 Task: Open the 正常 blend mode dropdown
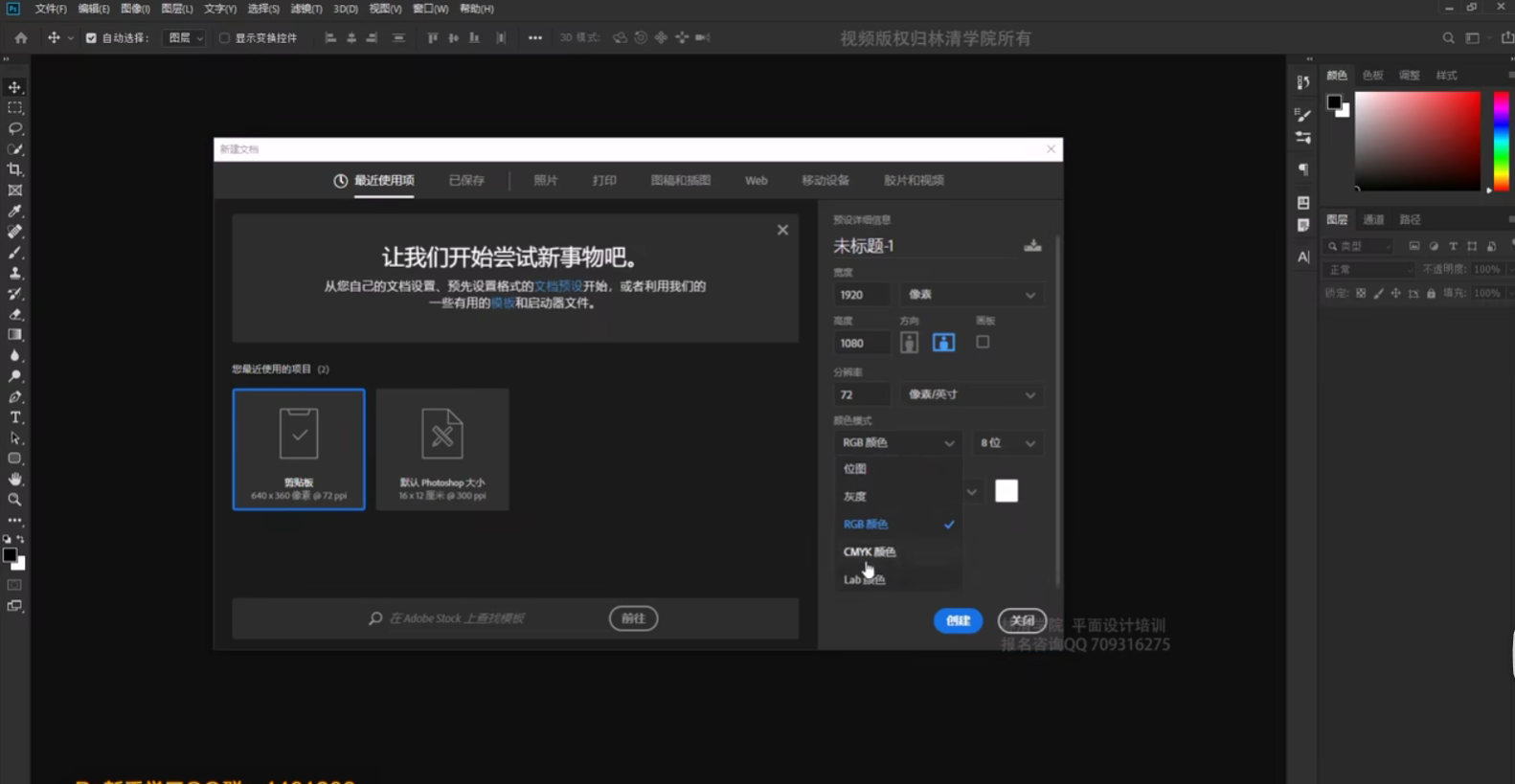[1368, 270]
